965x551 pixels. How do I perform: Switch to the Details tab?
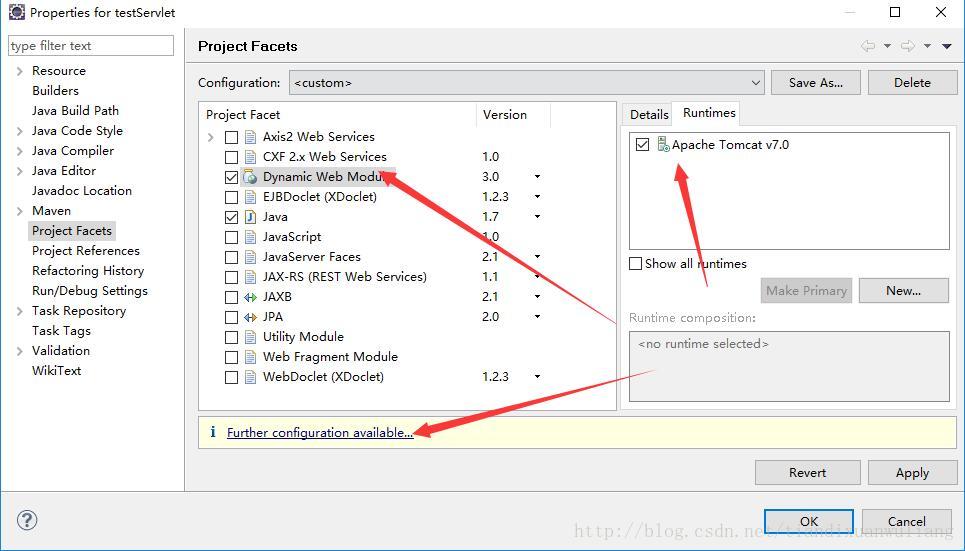(x=649, y=115)
